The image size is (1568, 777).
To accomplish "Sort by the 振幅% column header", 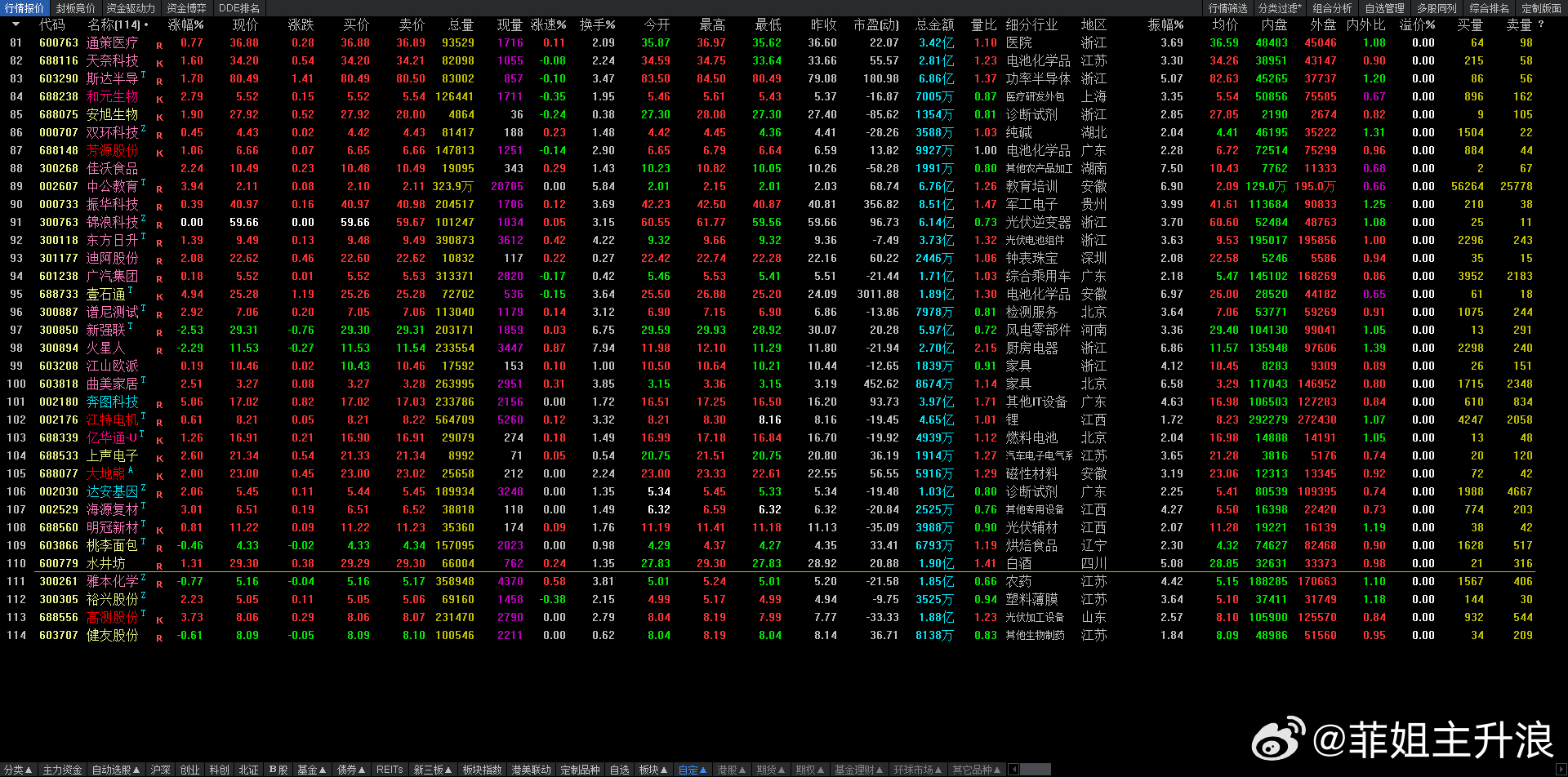I will (1166, 25).
